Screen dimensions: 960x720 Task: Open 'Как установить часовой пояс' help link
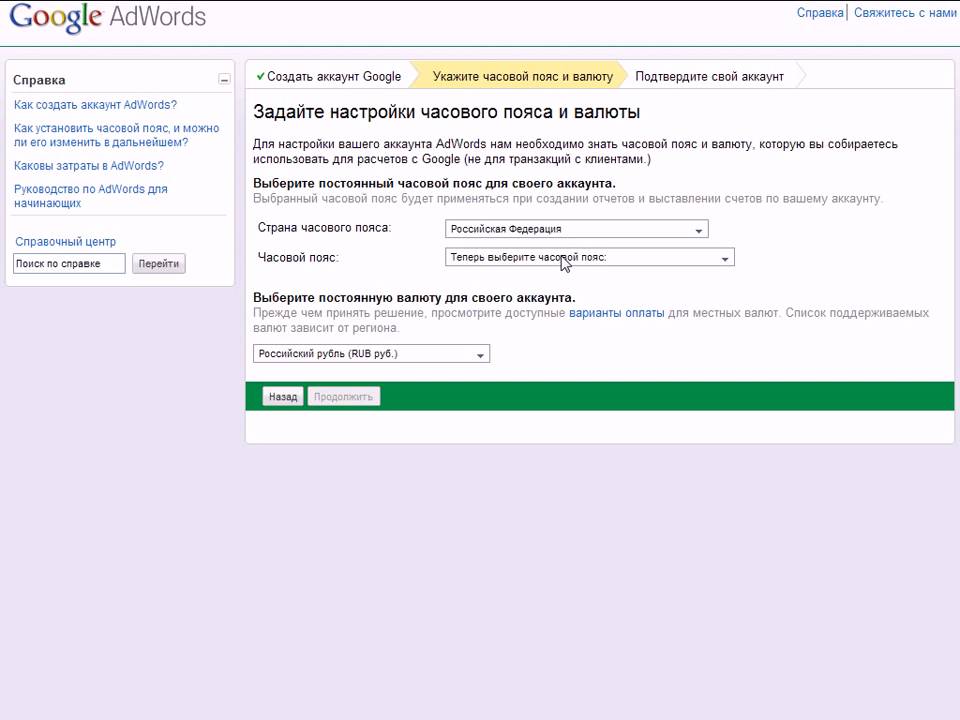pyautogui.click(x=116, y=135)
